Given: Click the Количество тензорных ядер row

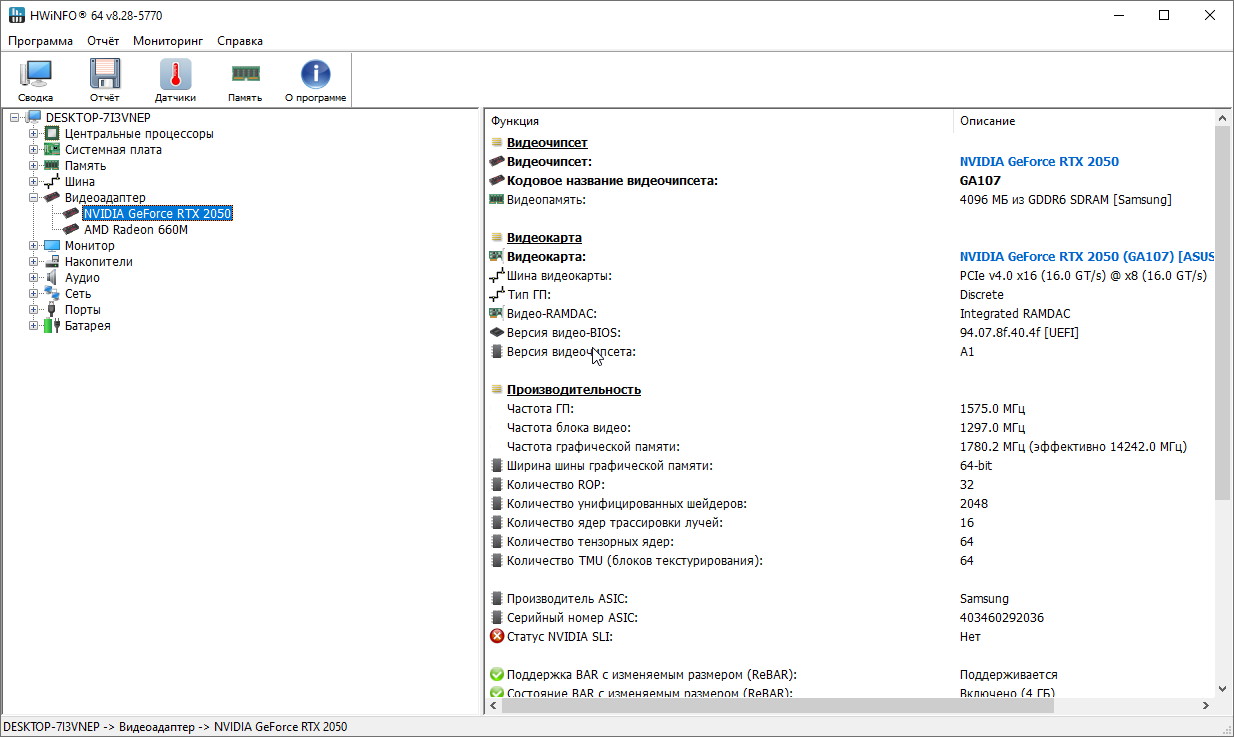Looking at the screenshot, I should 850,542.
